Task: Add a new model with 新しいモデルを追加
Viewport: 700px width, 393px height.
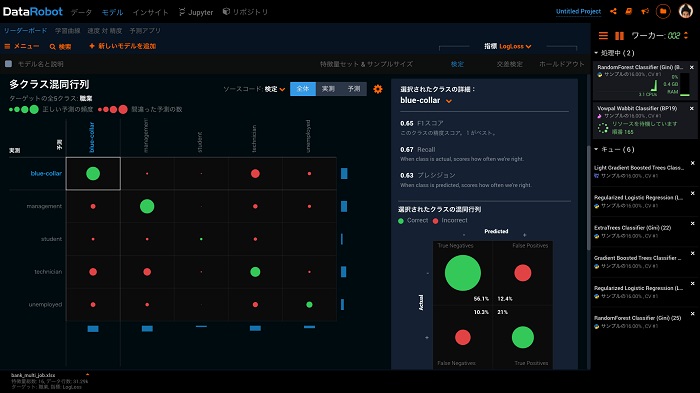Action: (123, 46)
